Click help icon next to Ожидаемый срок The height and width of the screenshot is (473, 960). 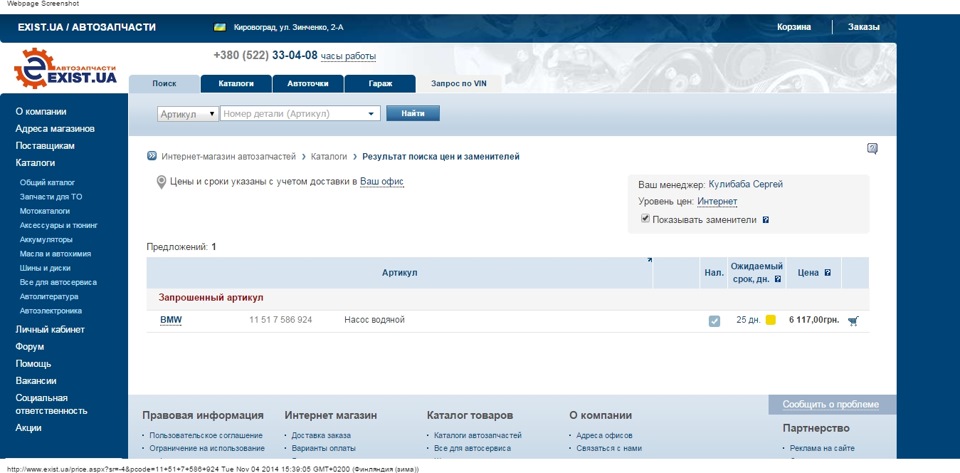[778, 279]
